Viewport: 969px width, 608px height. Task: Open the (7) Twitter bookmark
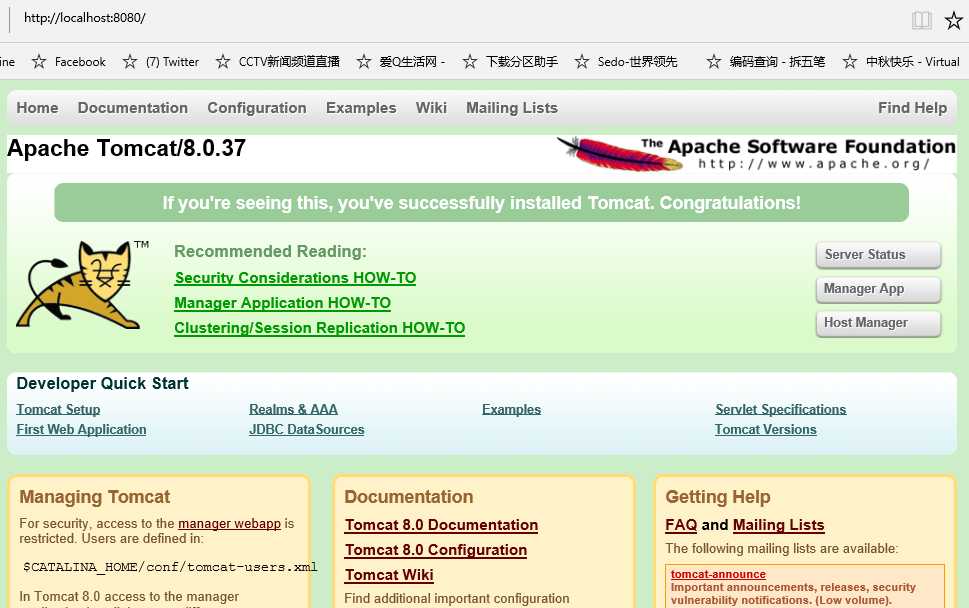[x=161, y=62]
